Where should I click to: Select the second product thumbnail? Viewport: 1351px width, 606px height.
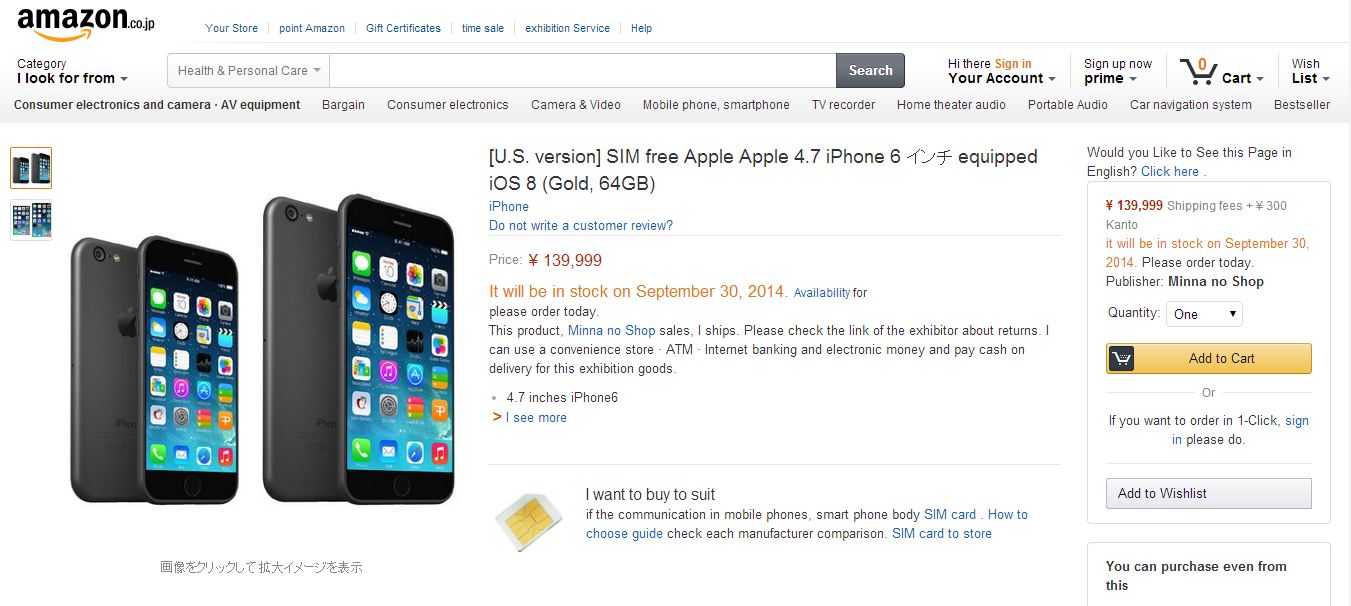[31, 218]
